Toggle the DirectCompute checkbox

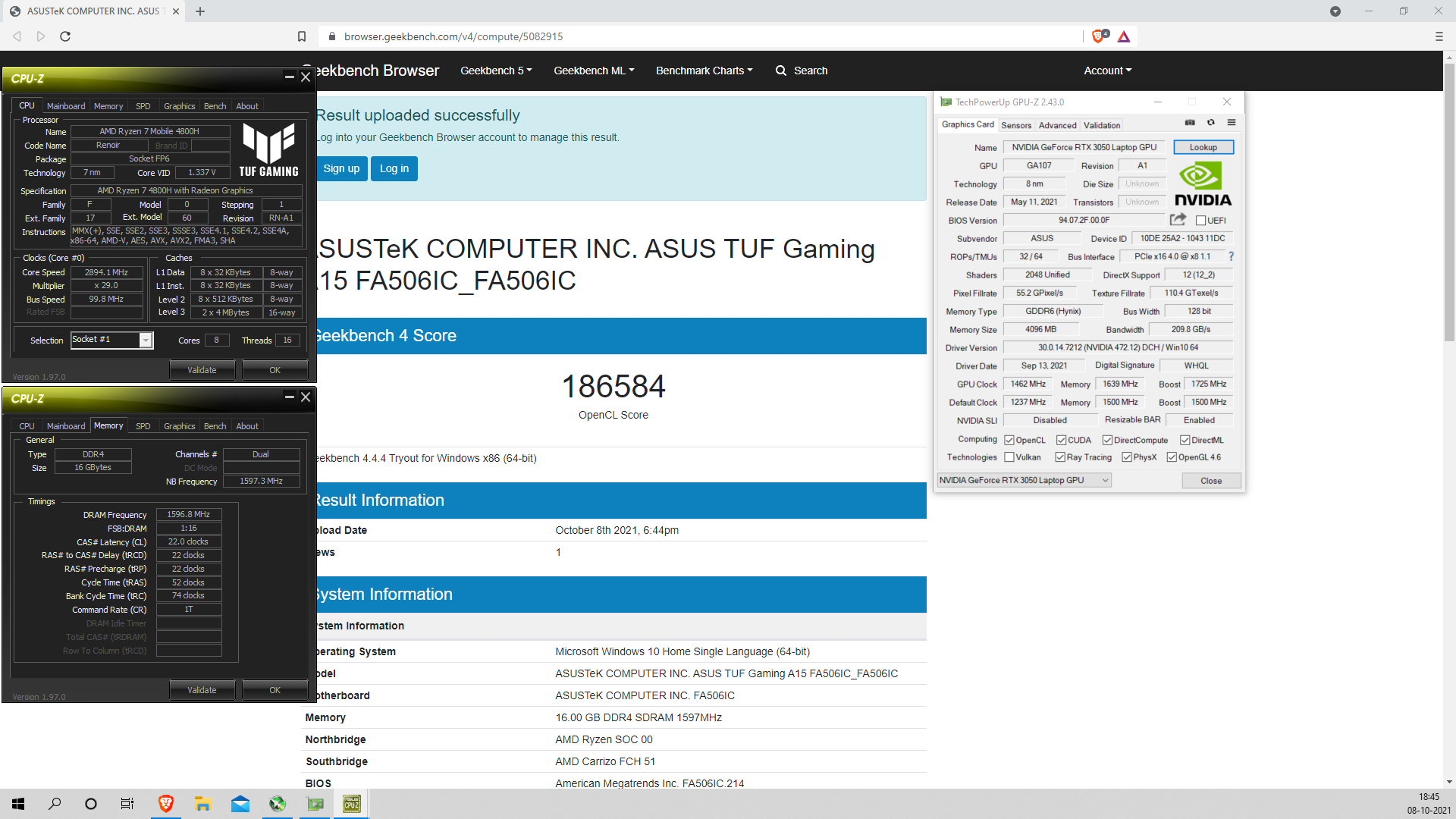1107,440
